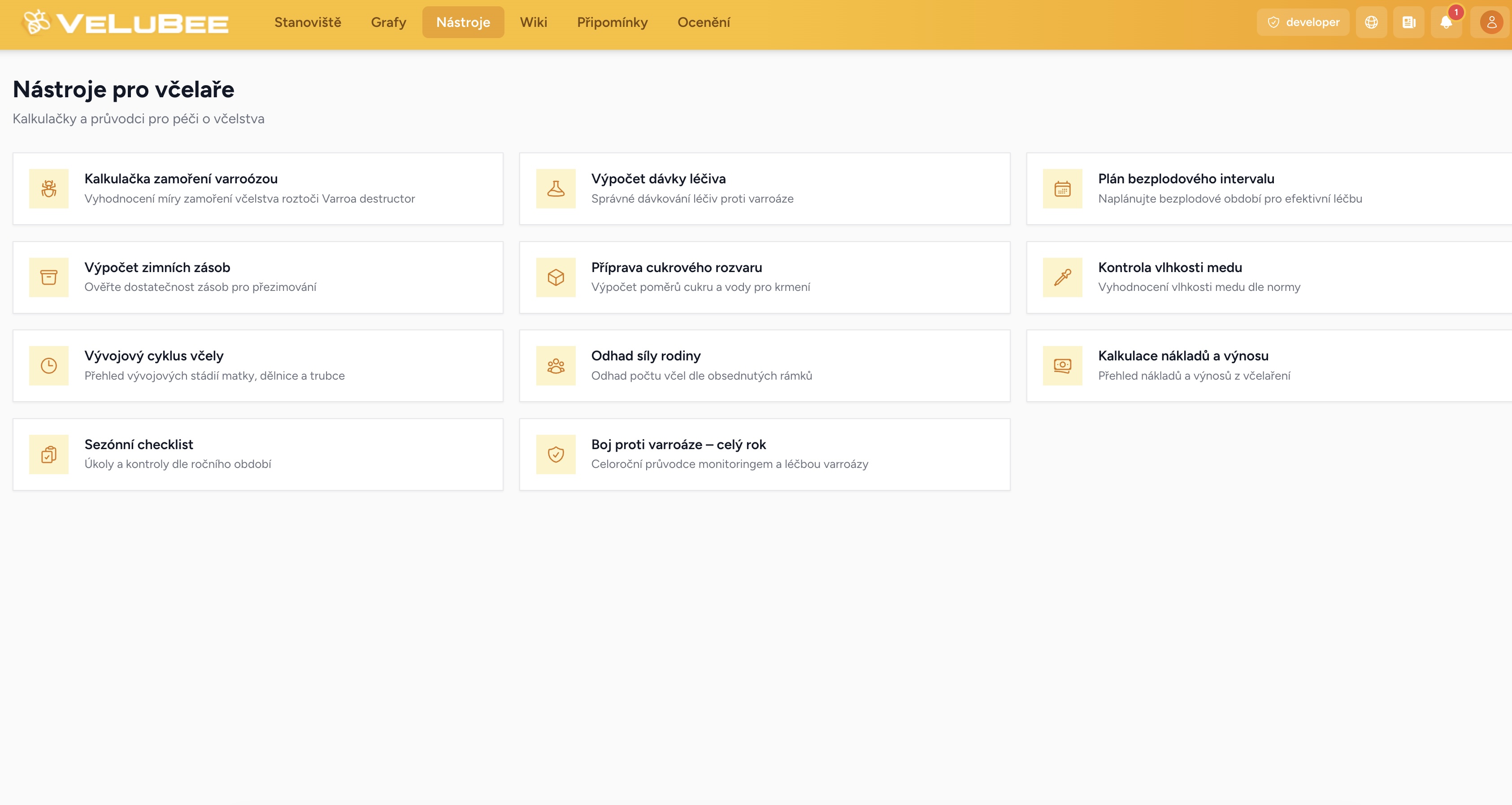
Task: Click the calendar icon for broodless interval
Action: point(1062,188)
